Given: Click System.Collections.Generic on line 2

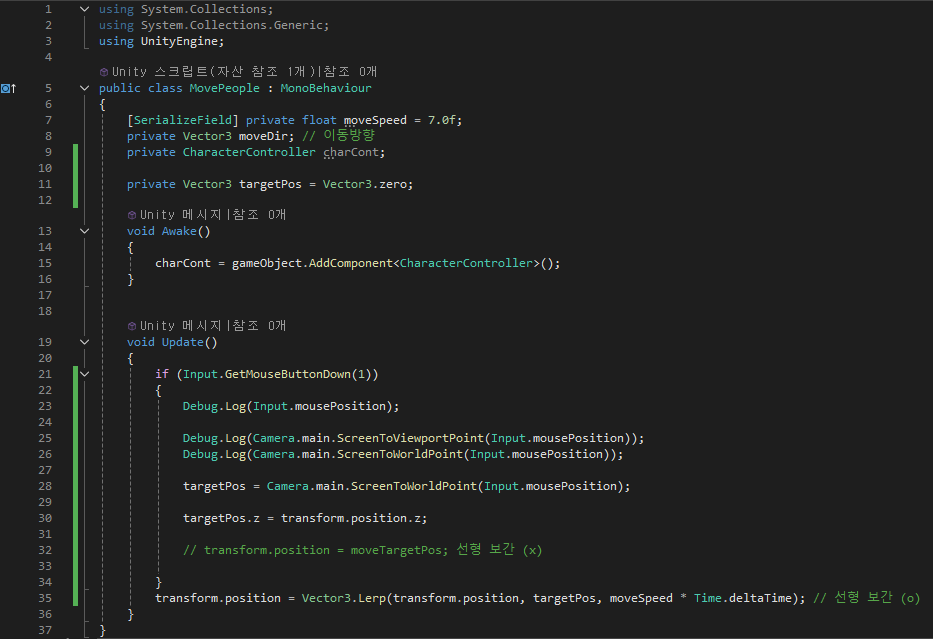Looking at the screenshot, I should click(x=231, y=25).
